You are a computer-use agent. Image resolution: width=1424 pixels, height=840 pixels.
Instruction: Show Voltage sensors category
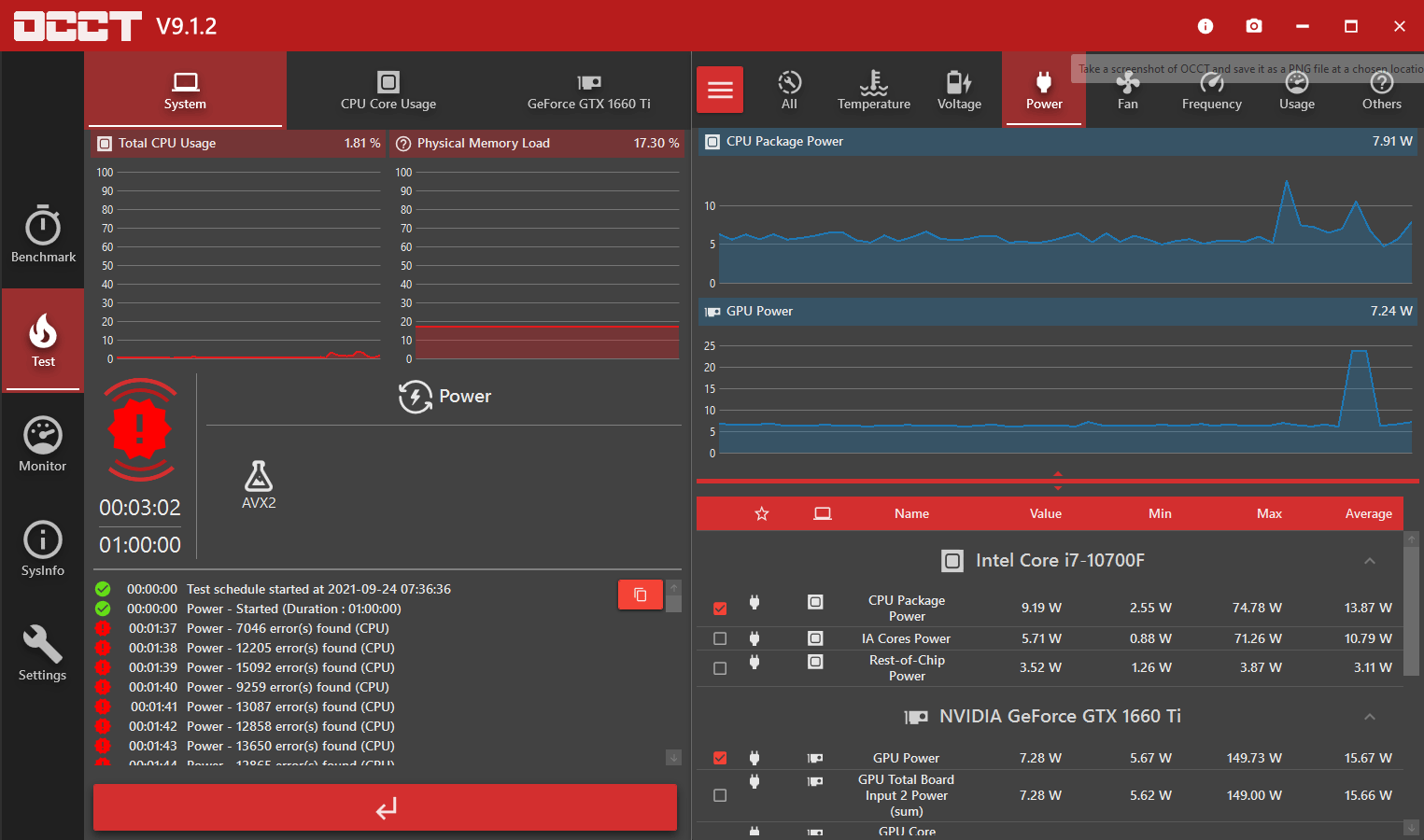pos(959,90)
